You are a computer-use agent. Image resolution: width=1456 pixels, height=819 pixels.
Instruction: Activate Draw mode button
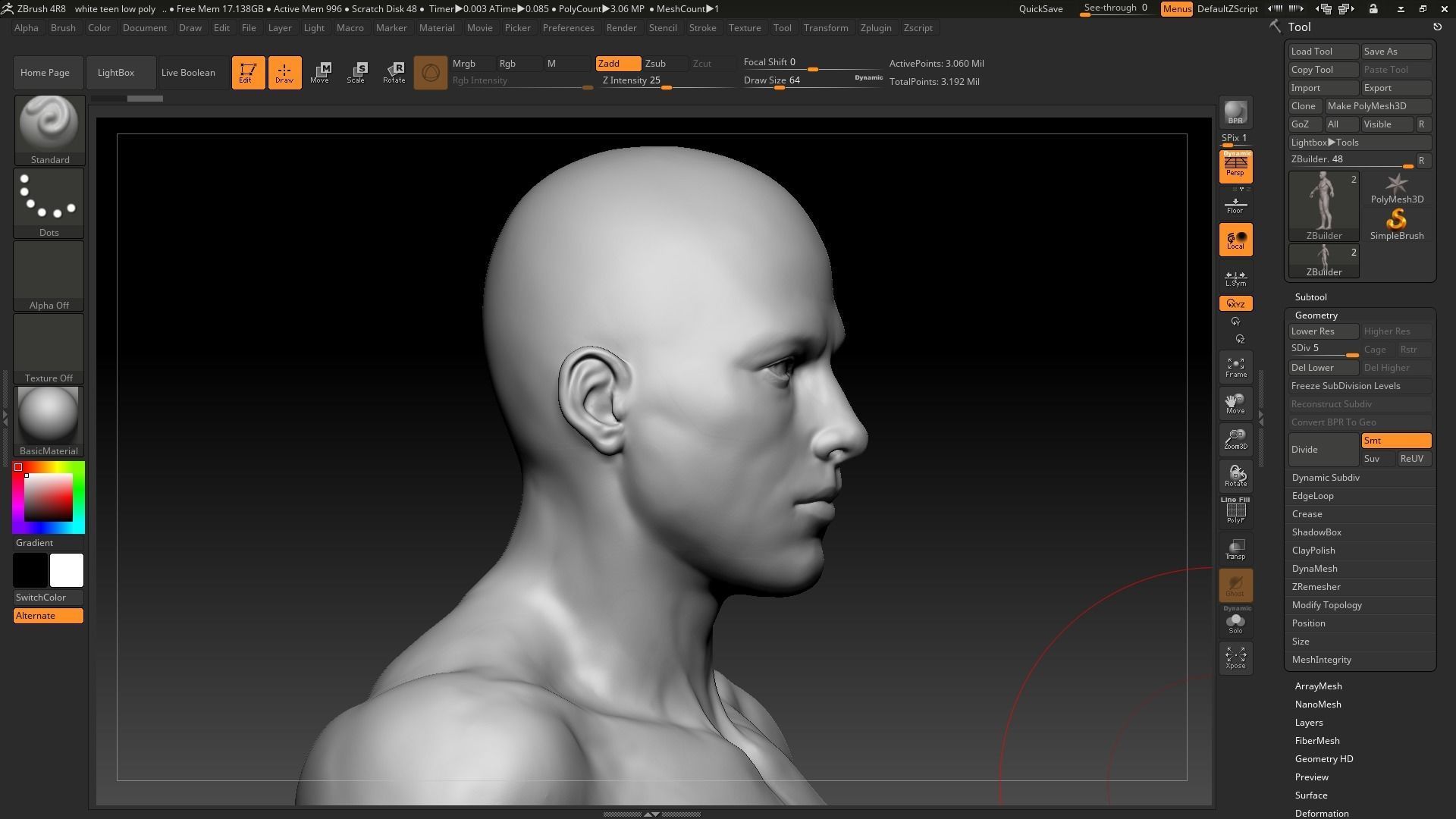point(284,73)
